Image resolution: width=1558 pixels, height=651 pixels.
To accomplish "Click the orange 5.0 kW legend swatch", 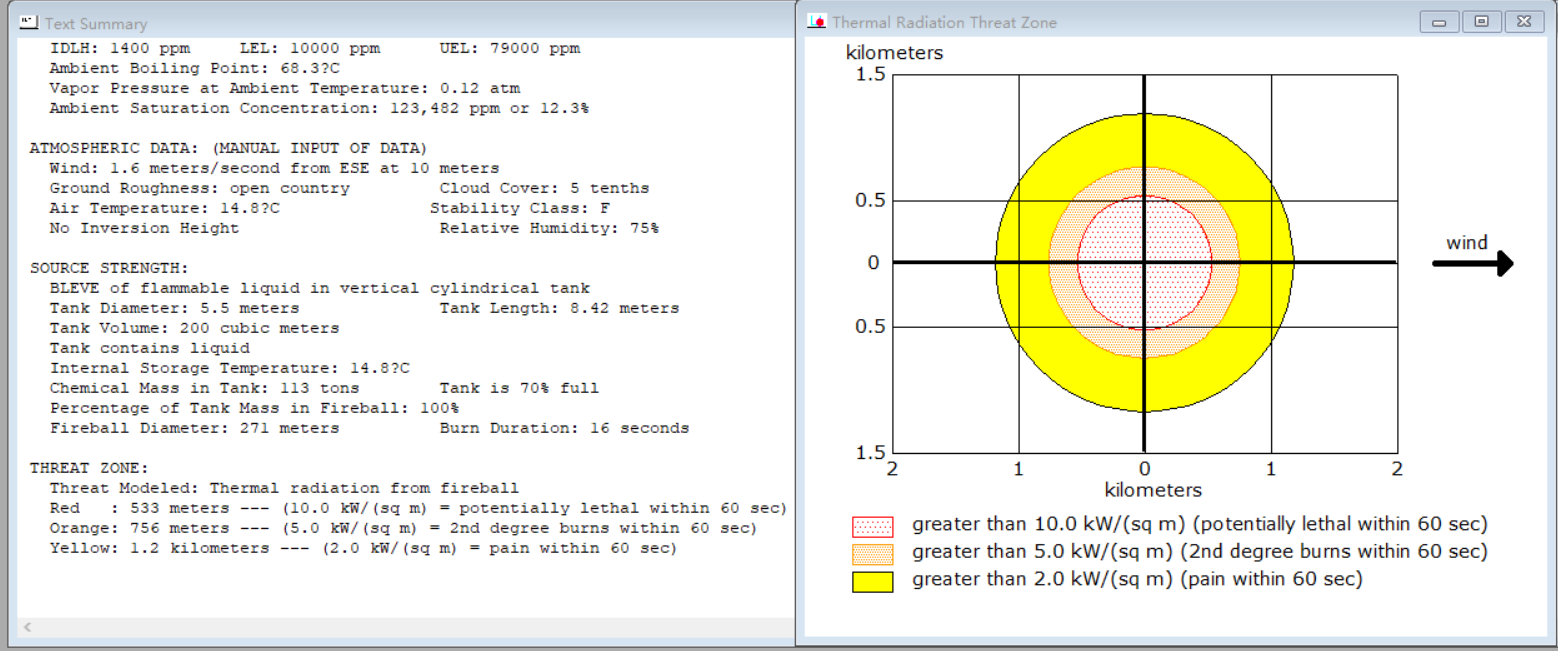I will click(872, 553).
